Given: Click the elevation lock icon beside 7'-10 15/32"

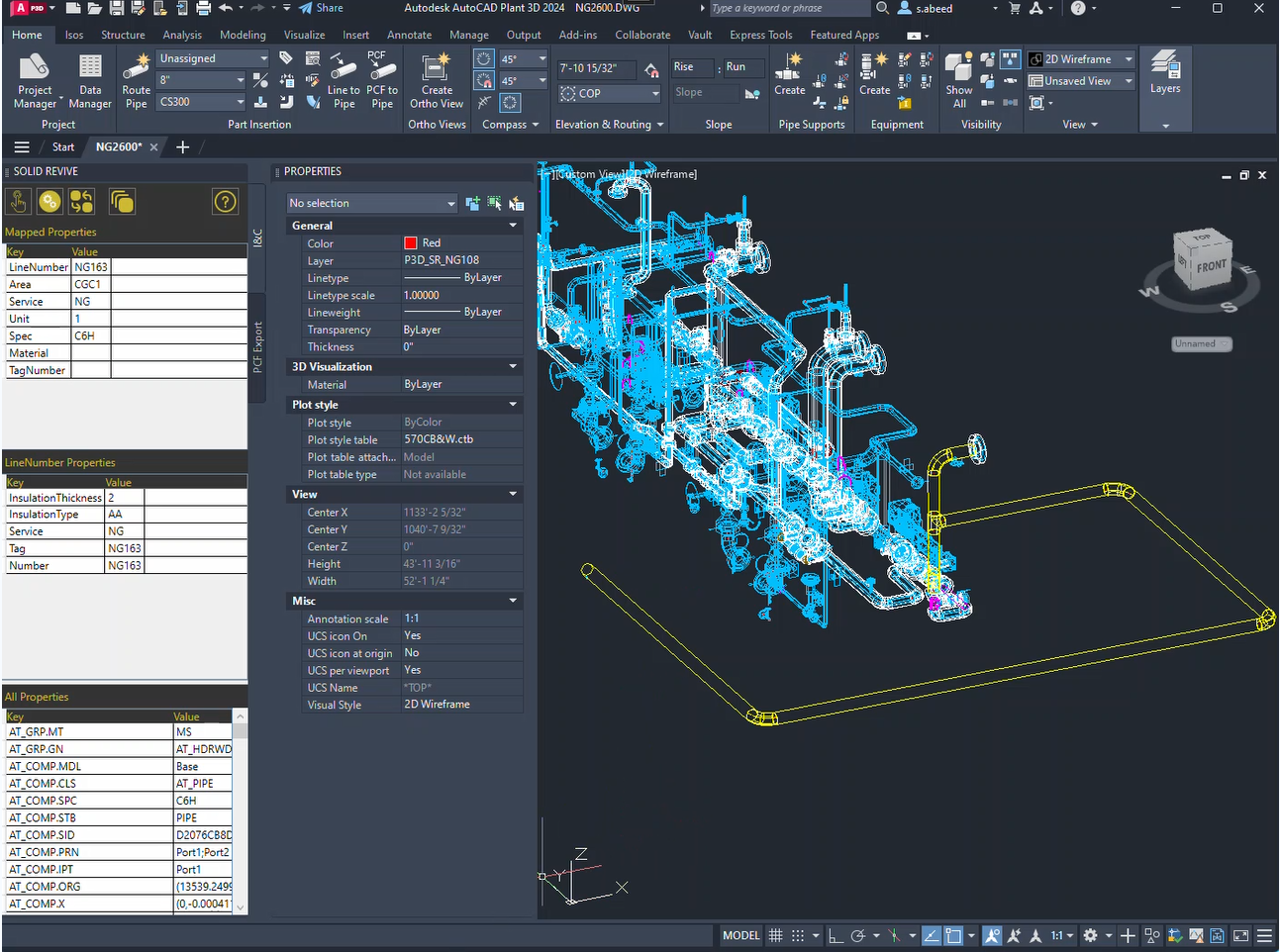Looking at the screenshot, I should [x=651, y=69].
